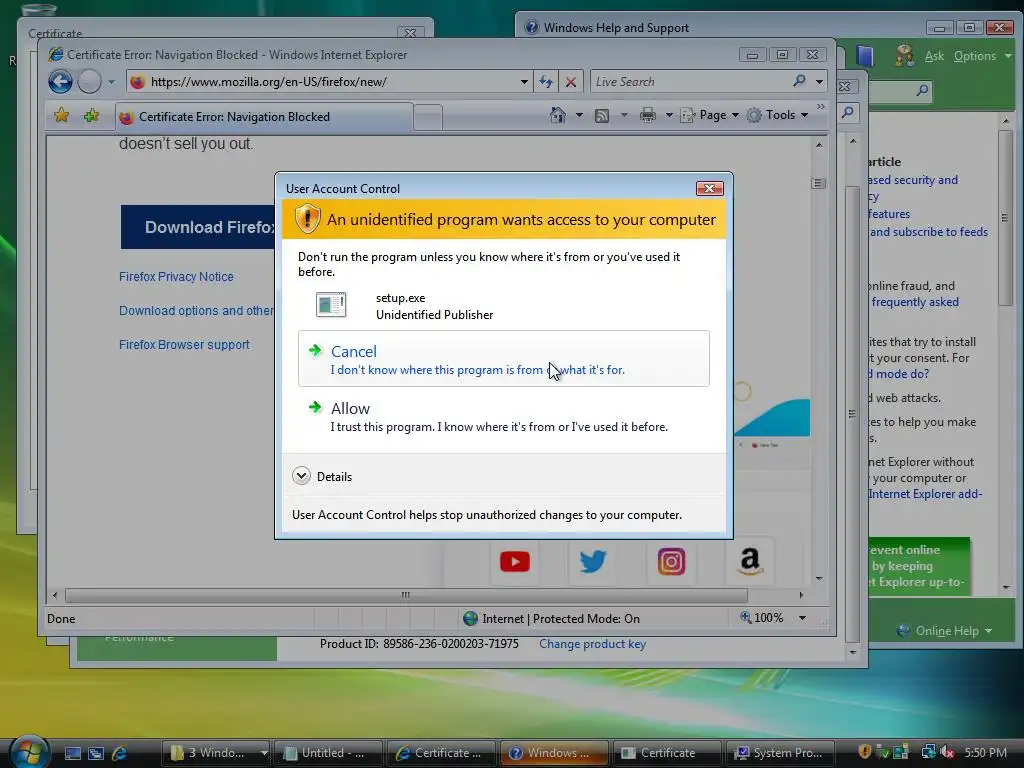
Task: Open the address bar history dropdown
Action: point(524,82)
